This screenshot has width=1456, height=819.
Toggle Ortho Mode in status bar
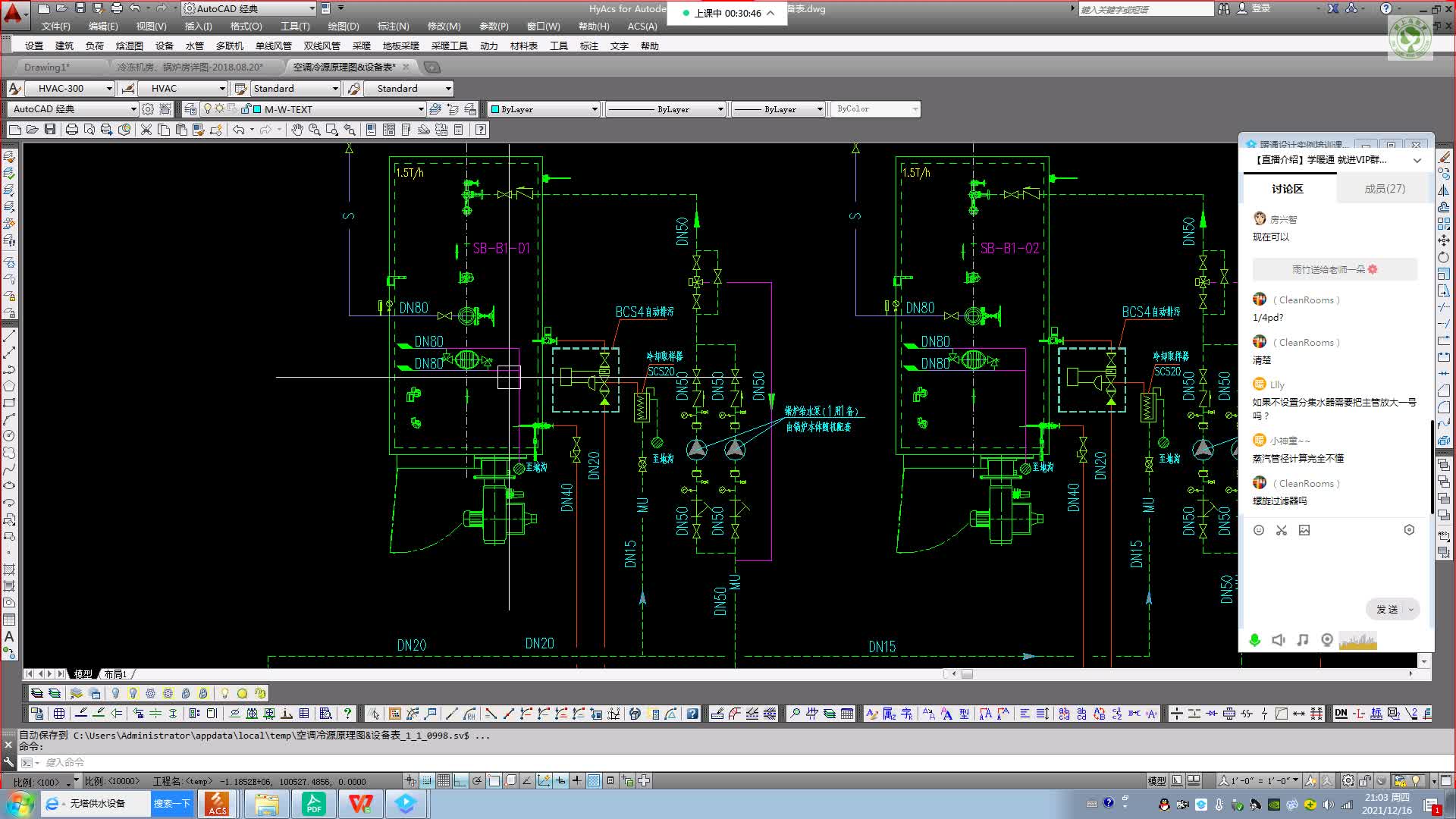[x=460, y=780]
